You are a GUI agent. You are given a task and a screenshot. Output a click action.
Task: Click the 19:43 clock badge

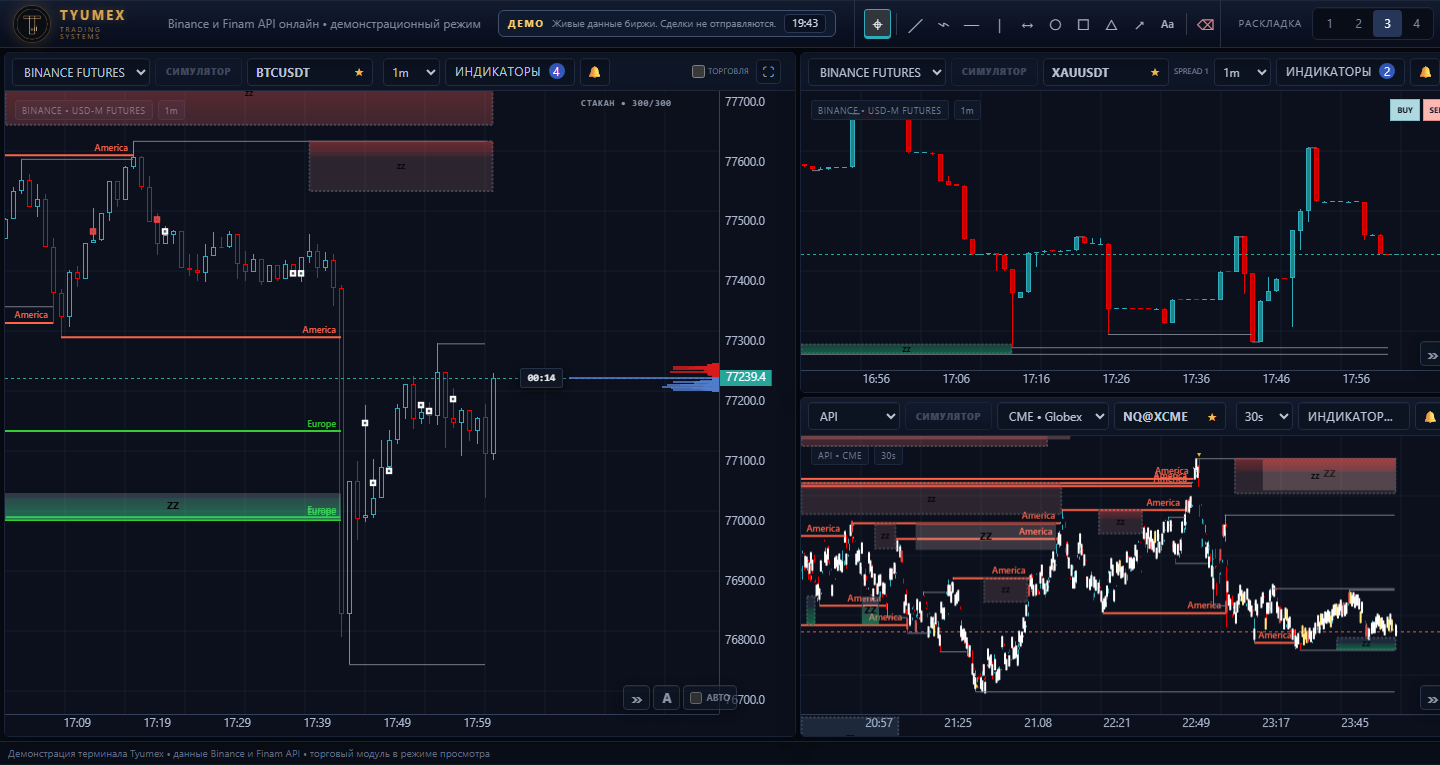[x=805, y=23]
